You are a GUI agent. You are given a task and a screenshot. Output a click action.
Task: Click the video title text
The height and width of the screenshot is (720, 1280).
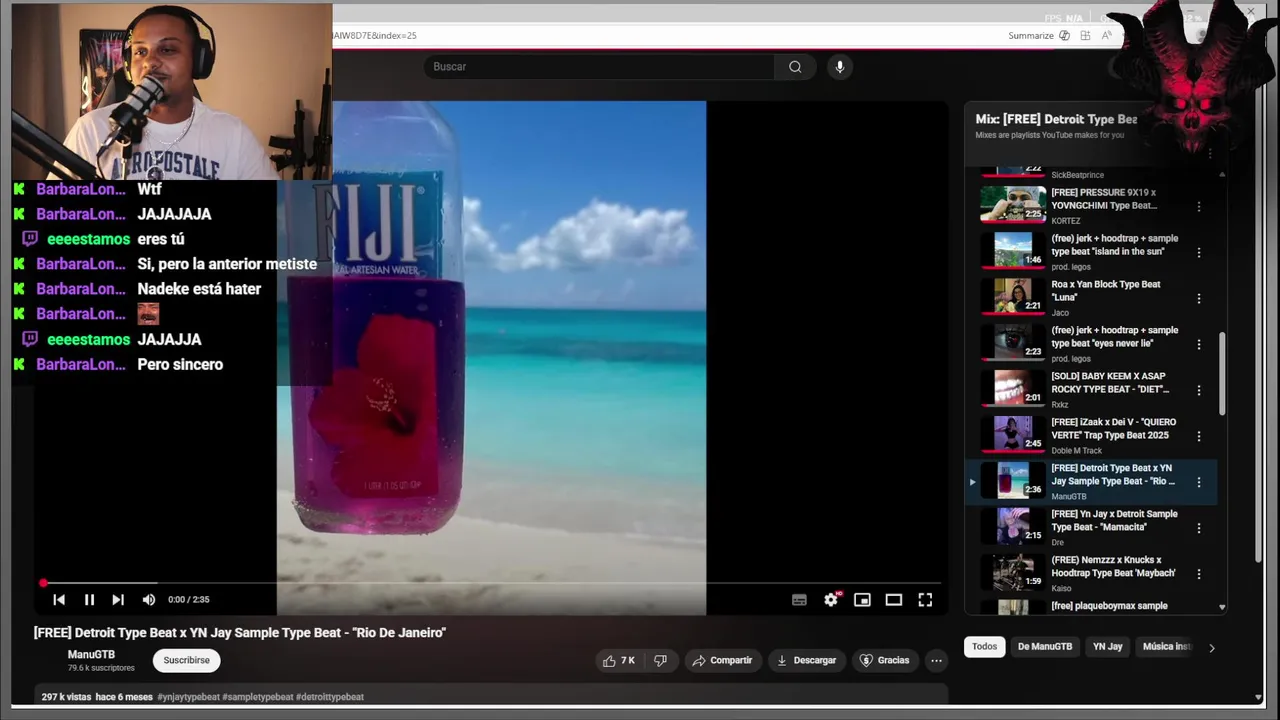tap(240, 633)
